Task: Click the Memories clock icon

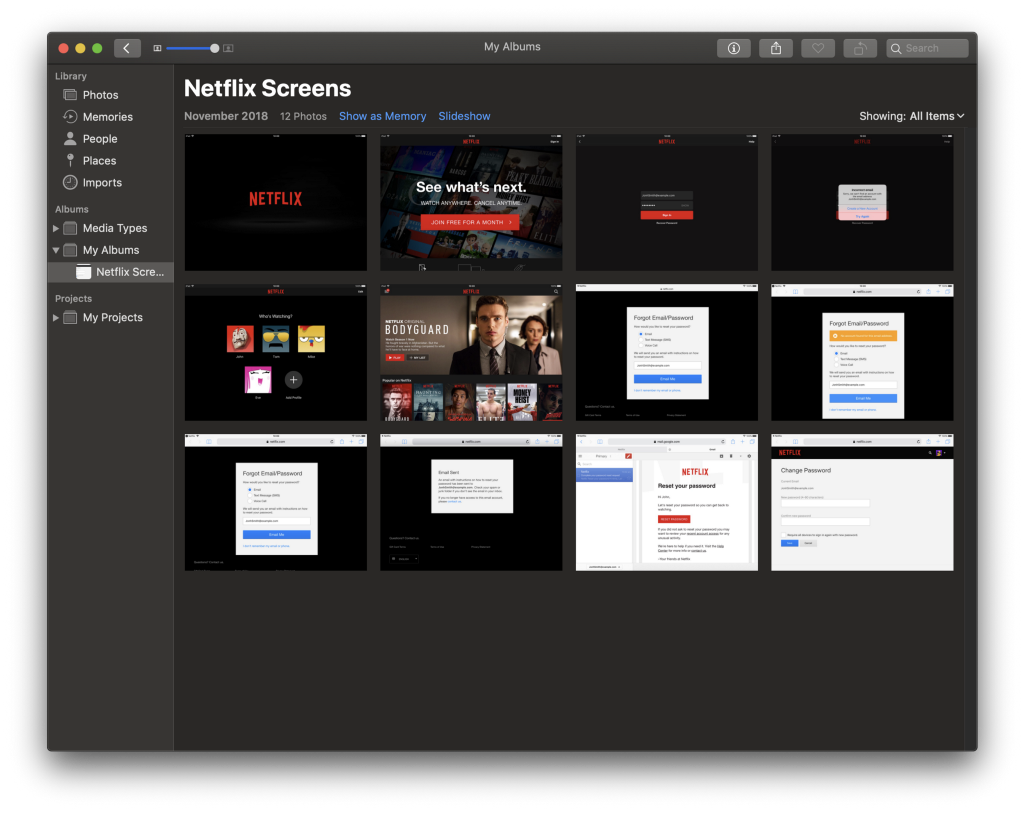Action: coord(70,117)
